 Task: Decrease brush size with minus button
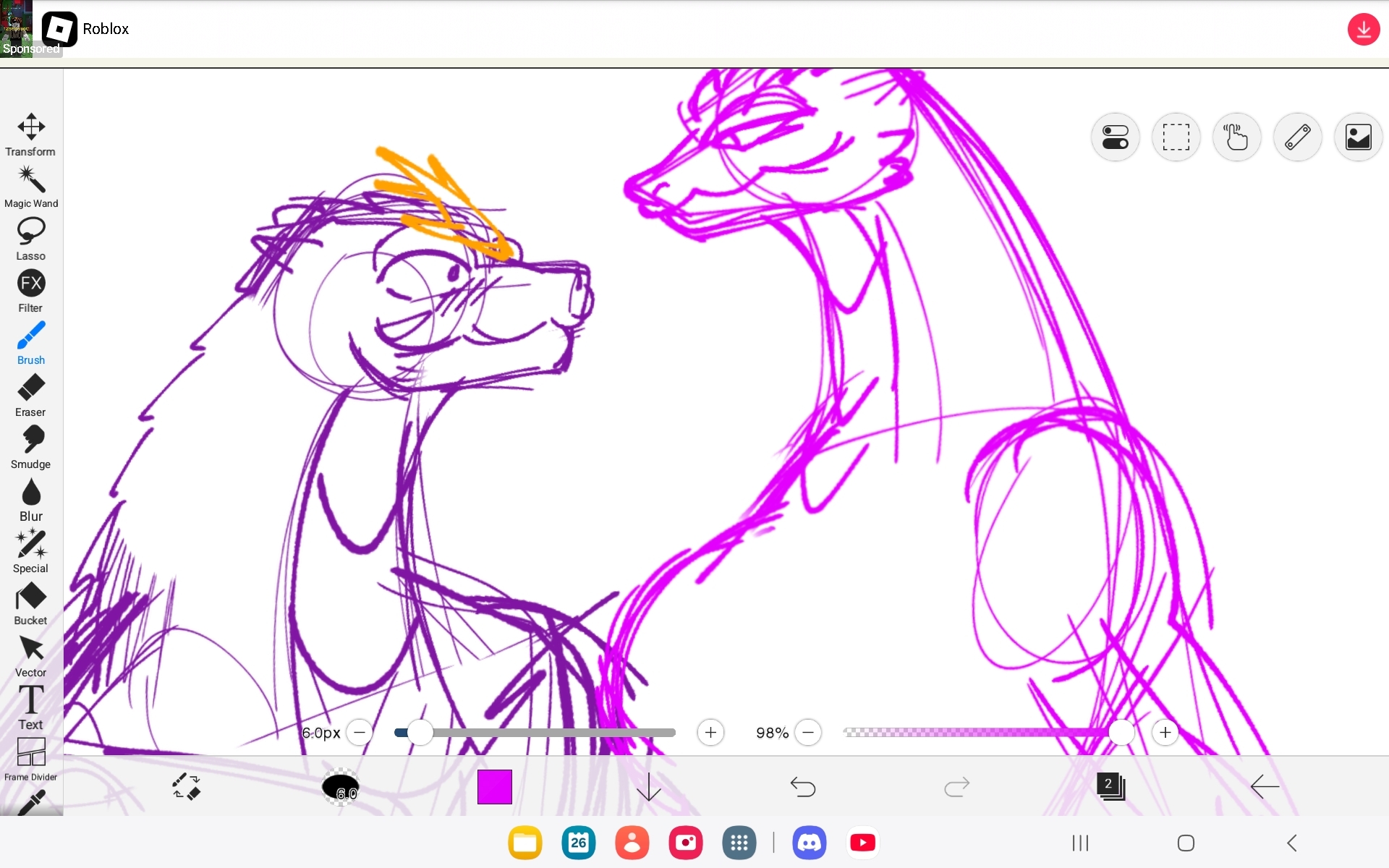point(360,732)
